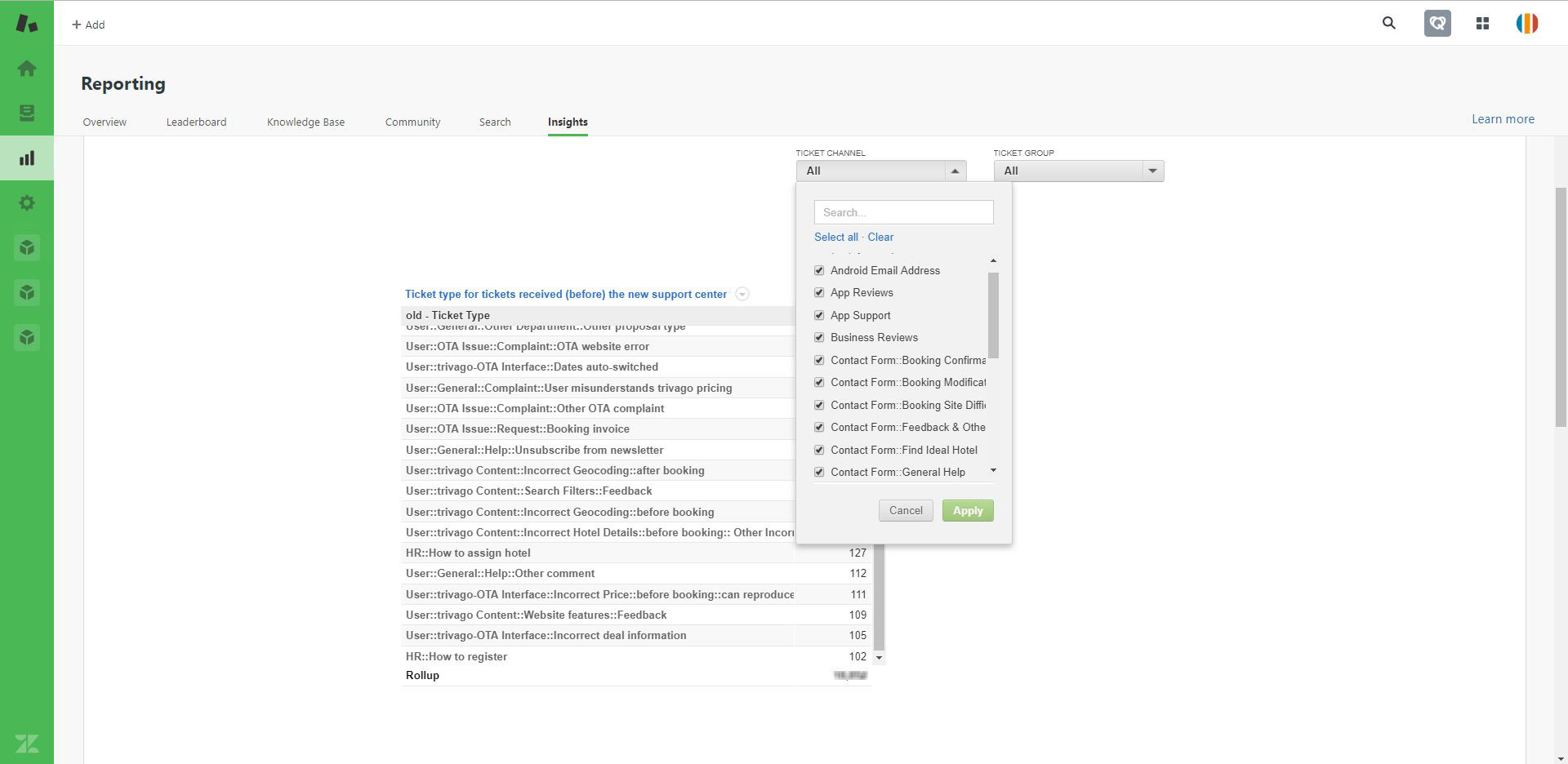
Task: Uncheck the Android Email Address checkbox
Action: [819, 271]
